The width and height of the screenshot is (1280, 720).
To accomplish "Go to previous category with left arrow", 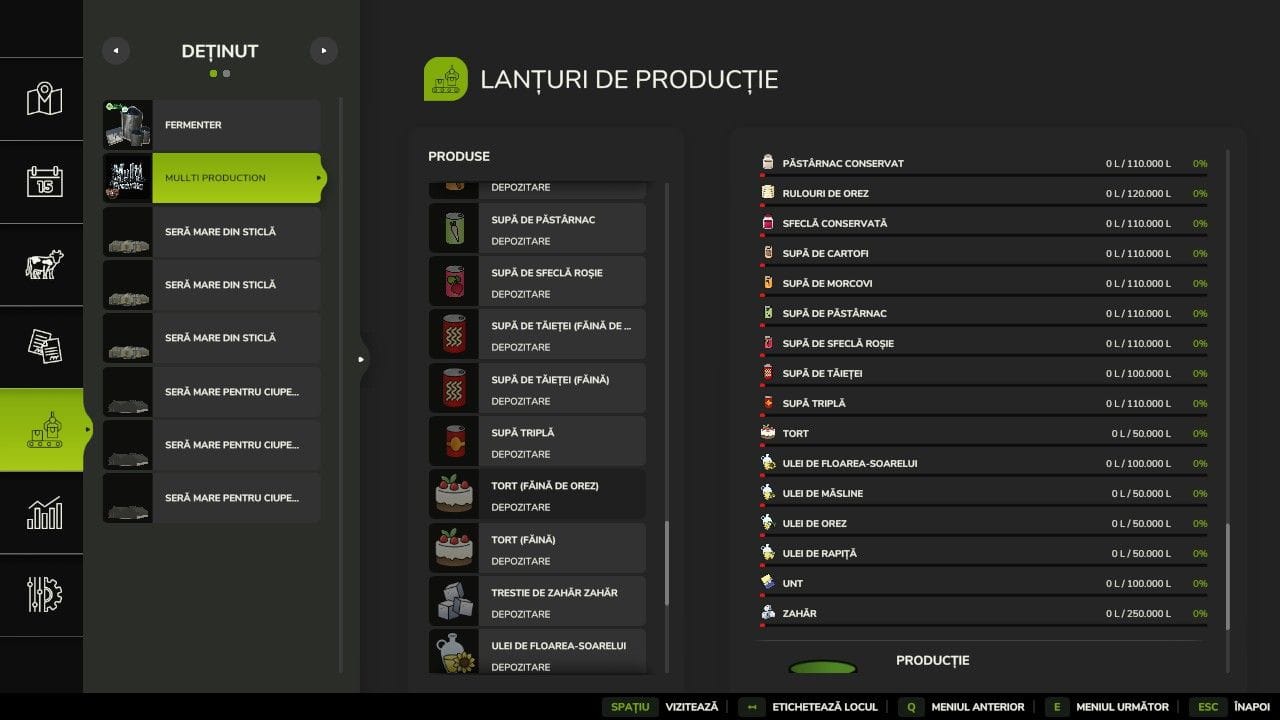I will click(116, 51).
